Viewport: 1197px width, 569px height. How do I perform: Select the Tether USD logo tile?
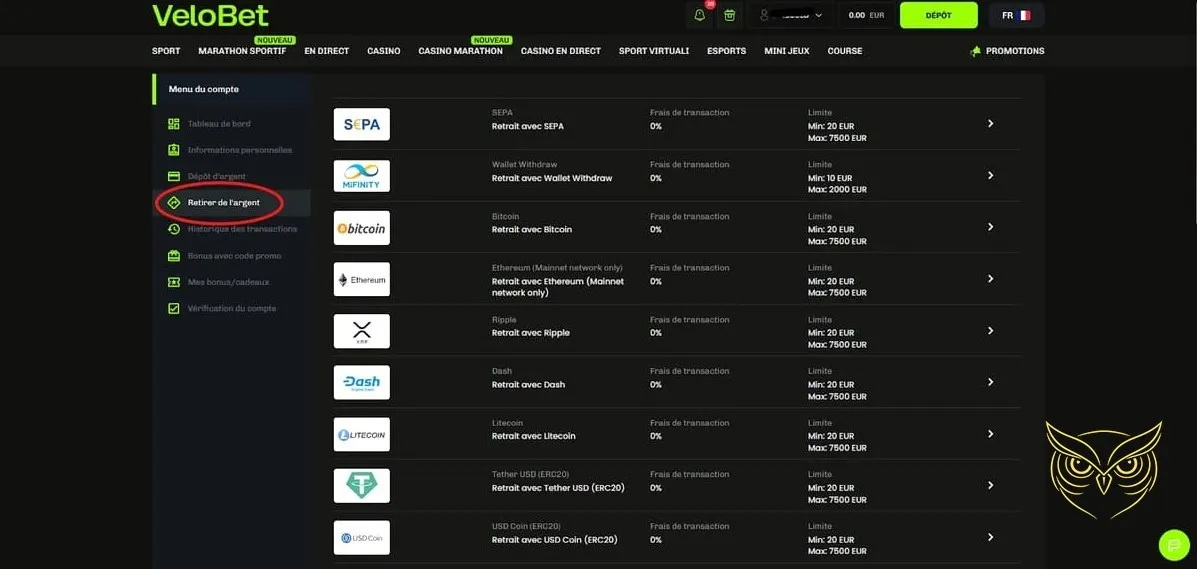(x=361, y=486)
